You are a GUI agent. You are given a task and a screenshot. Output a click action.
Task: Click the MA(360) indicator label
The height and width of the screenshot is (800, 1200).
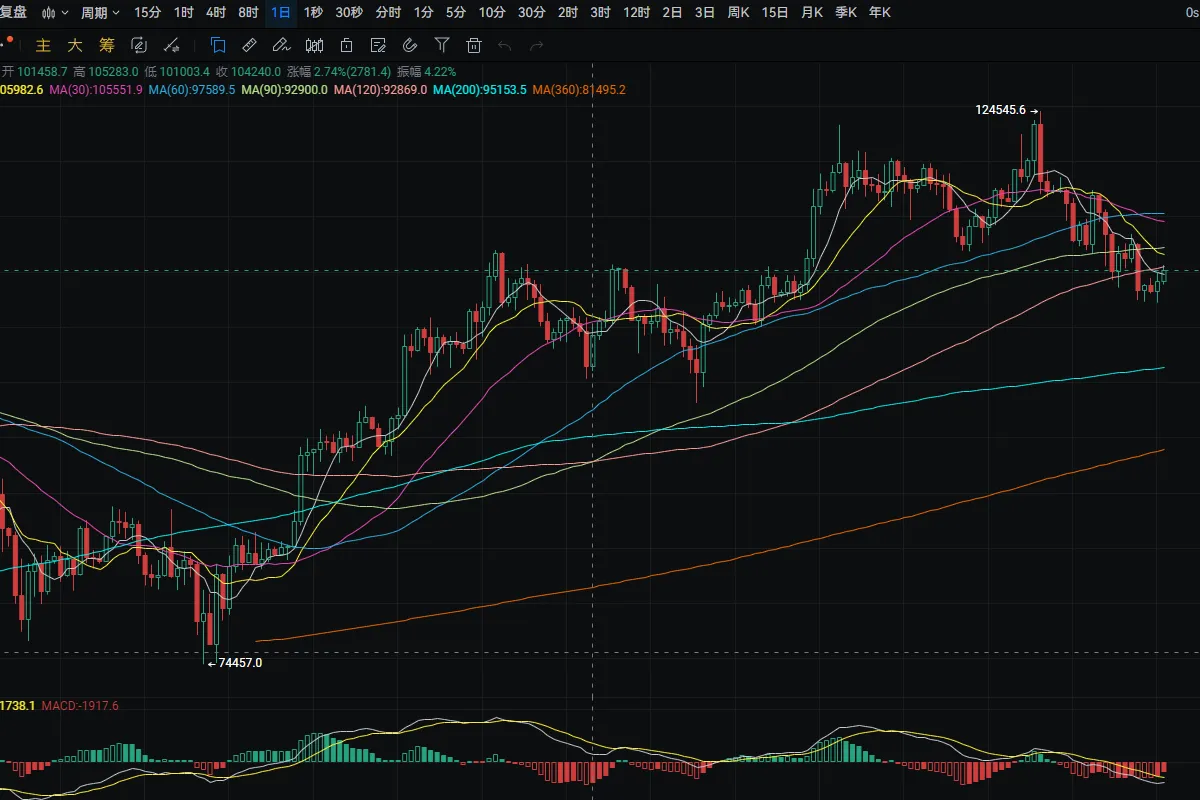tap(579, 90)
